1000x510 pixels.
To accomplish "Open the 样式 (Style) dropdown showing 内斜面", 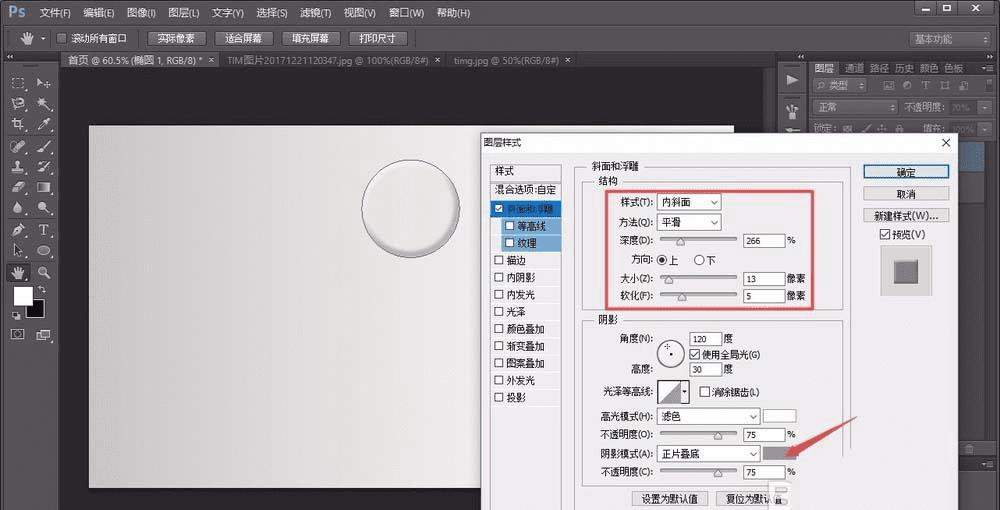I will coord(689,202).
